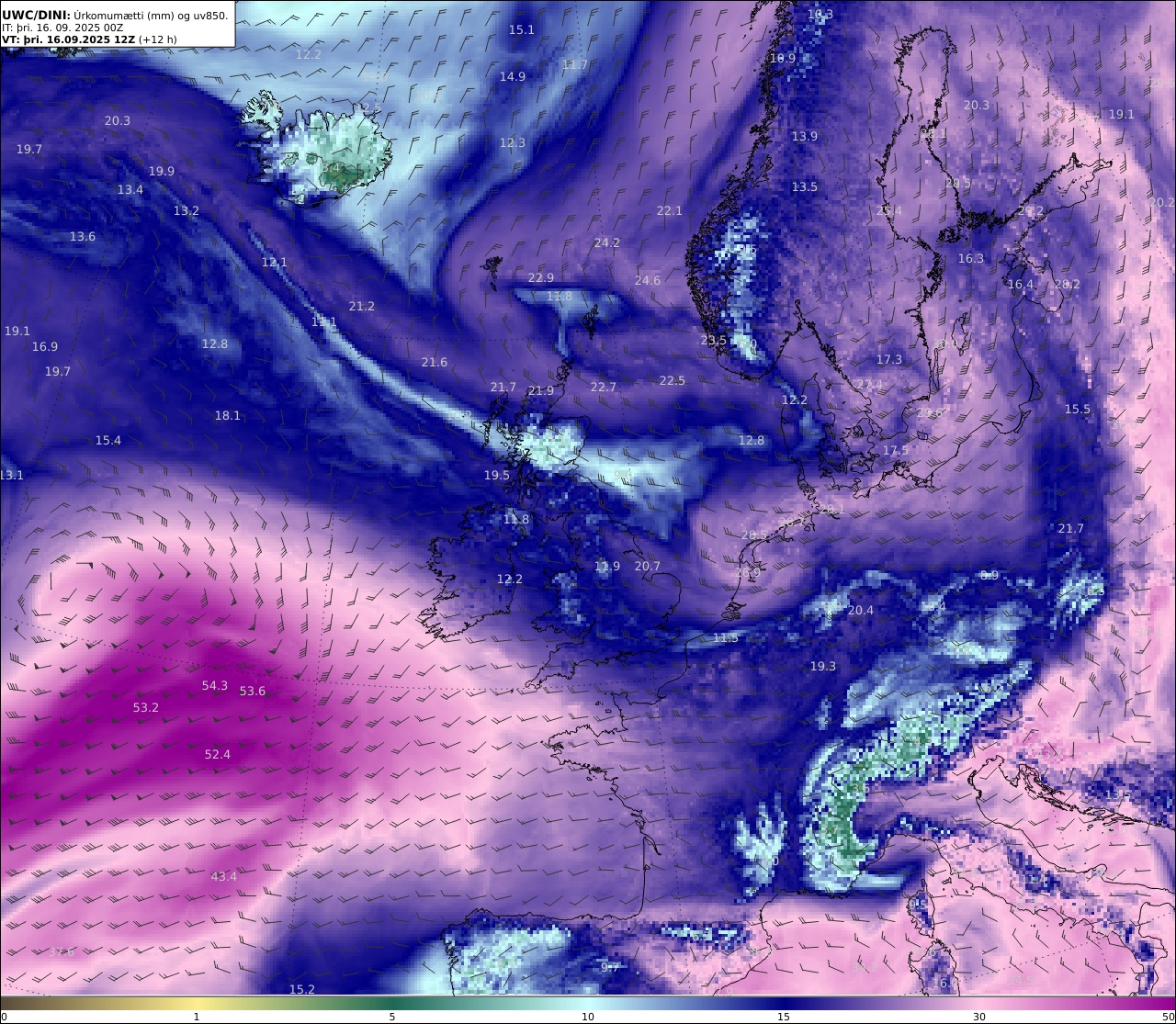Click the 12.1 value label
This screenshot has width=1176, height=1024.
[275, 263]
